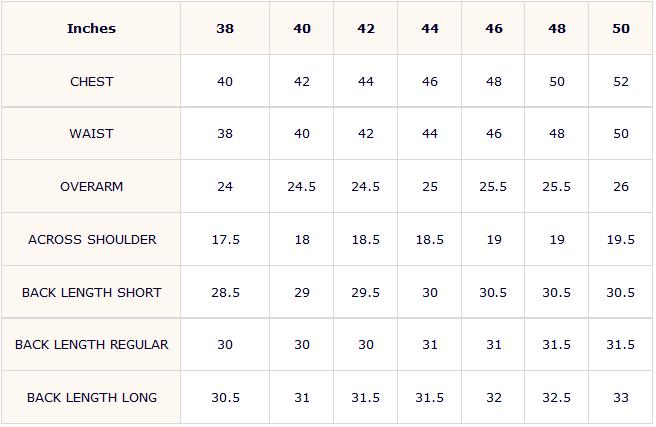Image resolution: width=656 pixels, height=427 pixels.
Task: Click chest value 52 for size 50
Action: (x=621, y=82)
